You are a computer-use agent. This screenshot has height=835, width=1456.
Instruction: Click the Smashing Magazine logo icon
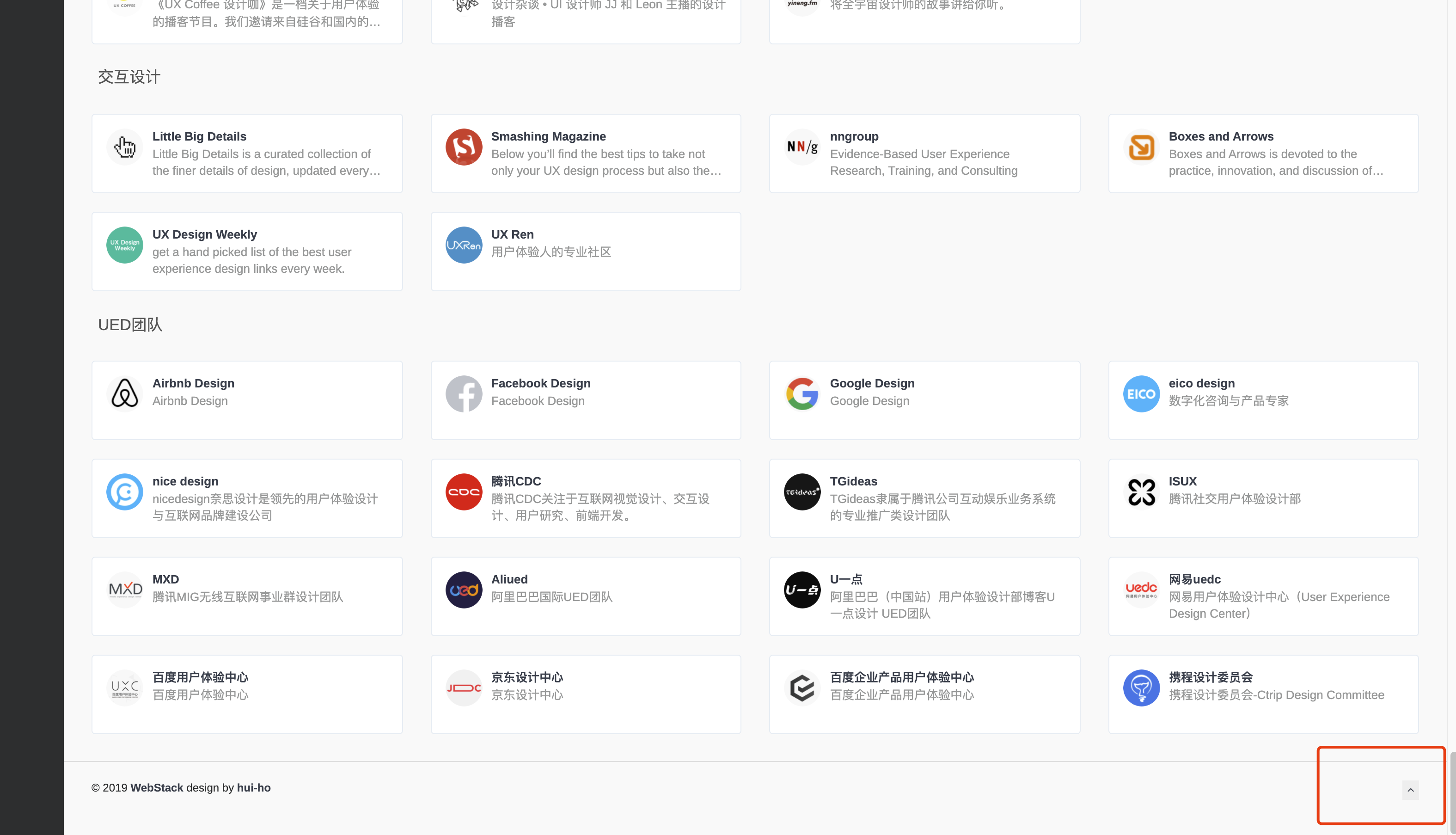(464, 147)
